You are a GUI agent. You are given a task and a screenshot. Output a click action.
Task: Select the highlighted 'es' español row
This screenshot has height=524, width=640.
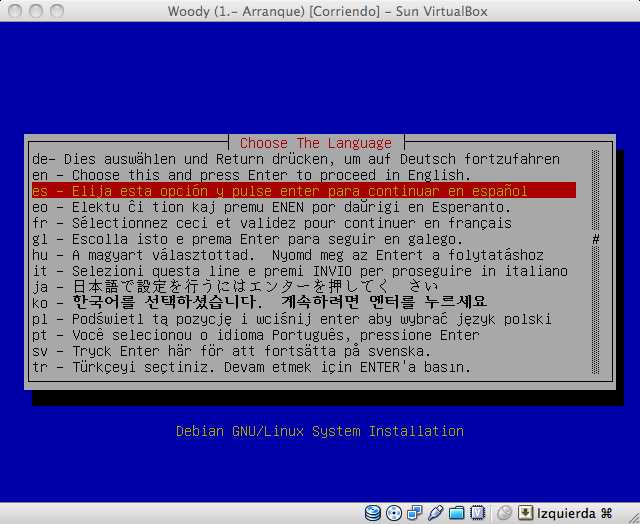304,191
